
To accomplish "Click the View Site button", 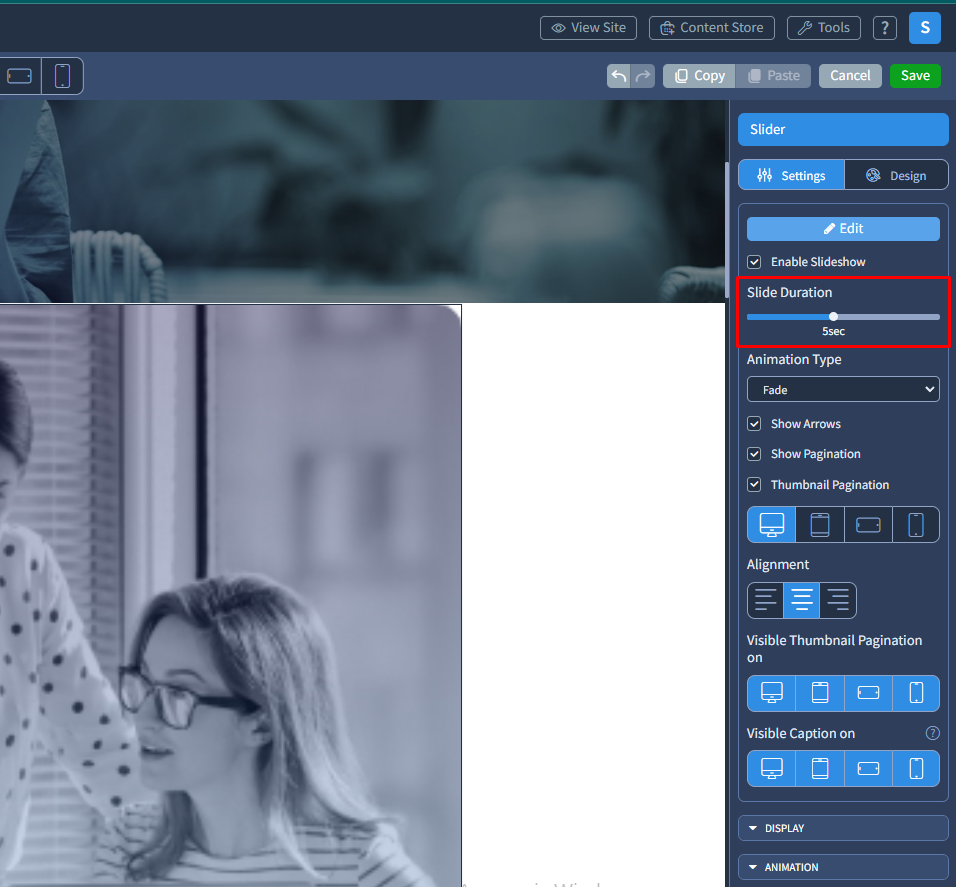I will pyautogui.click(x=588, y=27).
